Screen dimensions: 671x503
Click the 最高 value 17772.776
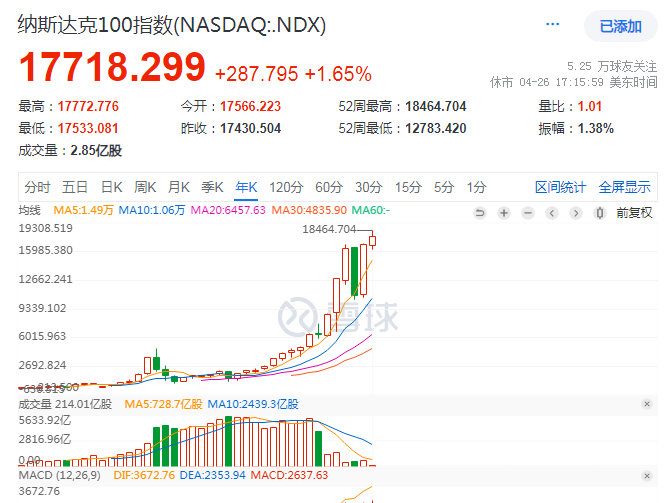pos(88,106)
